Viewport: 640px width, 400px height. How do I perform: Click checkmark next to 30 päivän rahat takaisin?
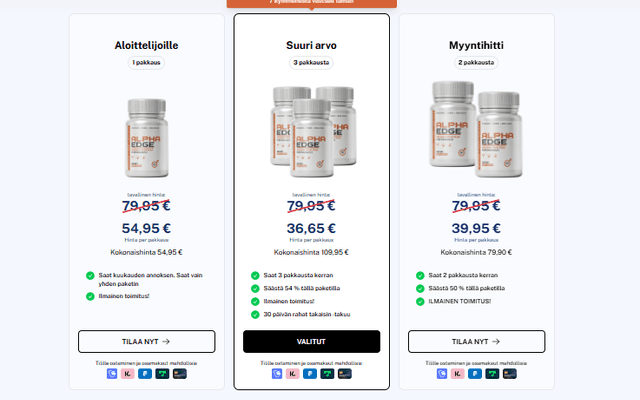pyautogui.click(x=255, y=314)
